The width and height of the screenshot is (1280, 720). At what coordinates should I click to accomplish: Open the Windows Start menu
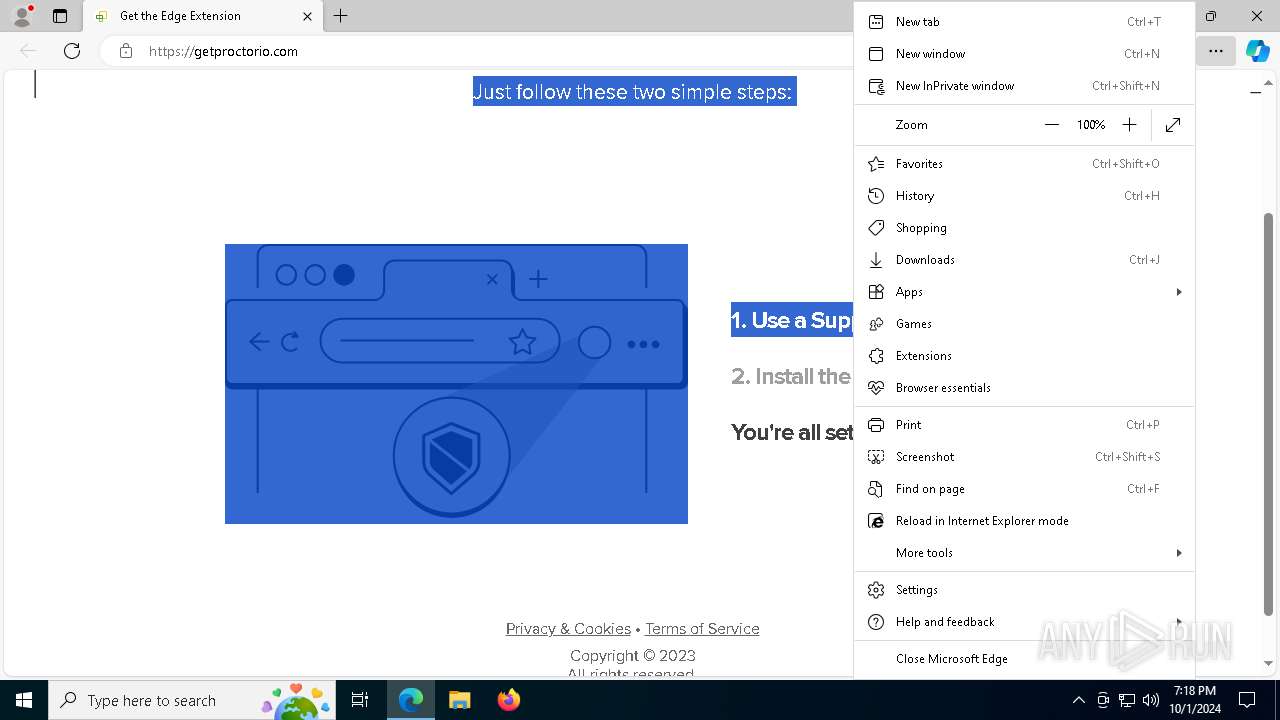24,700
